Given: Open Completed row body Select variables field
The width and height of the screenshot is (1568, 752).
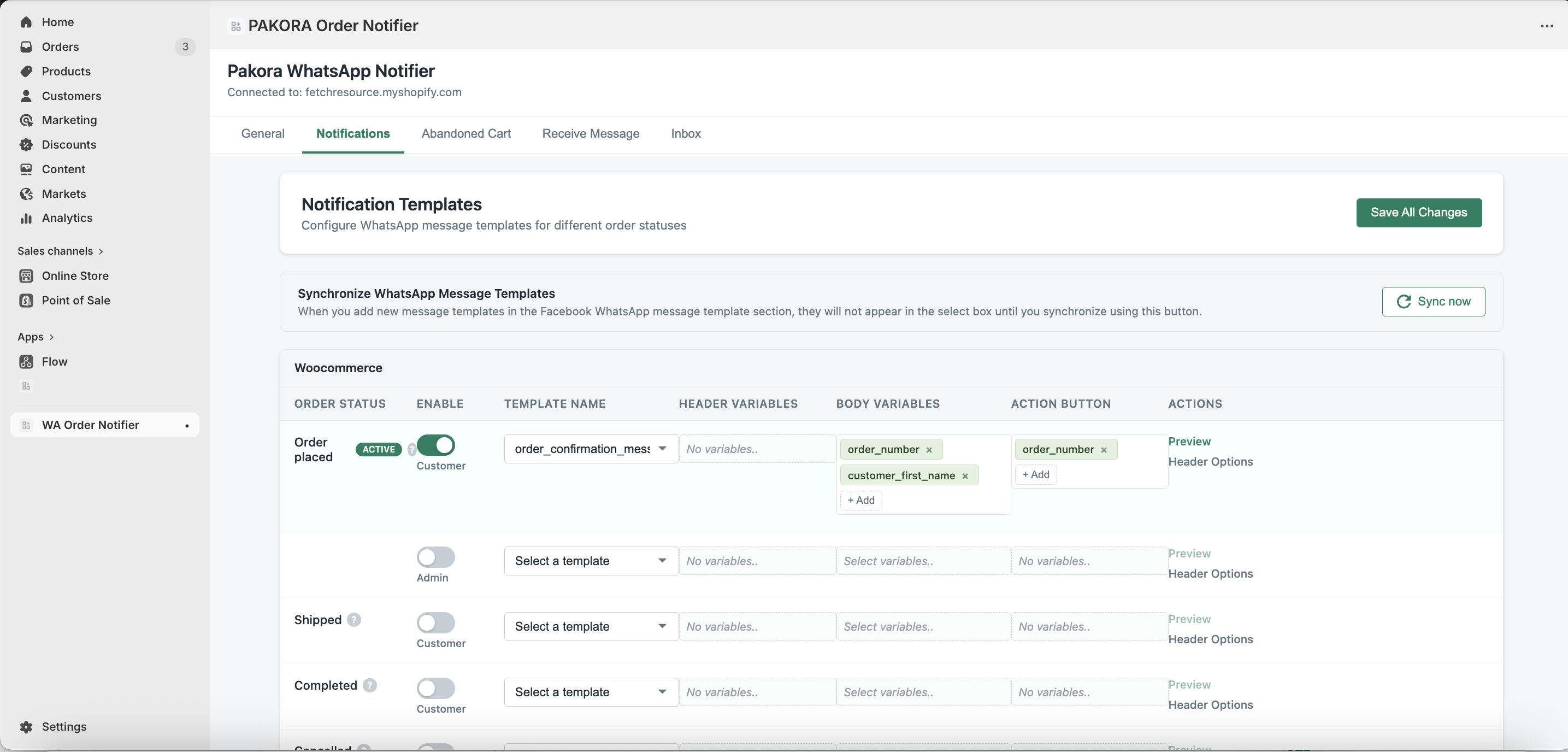Looking at the screenshot, I should pos(923,692).
